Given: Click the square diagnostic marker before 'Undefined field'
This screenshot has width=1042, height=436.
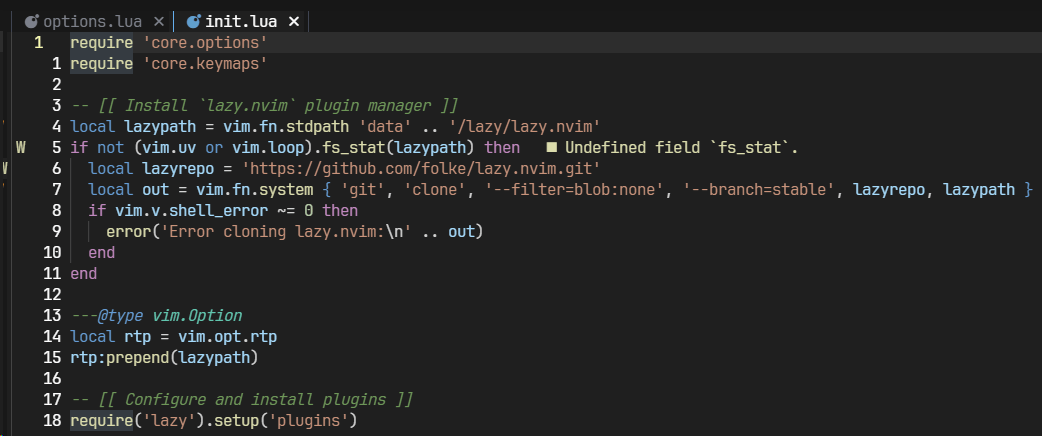Looking at the screenshot, I should (550, 148).
